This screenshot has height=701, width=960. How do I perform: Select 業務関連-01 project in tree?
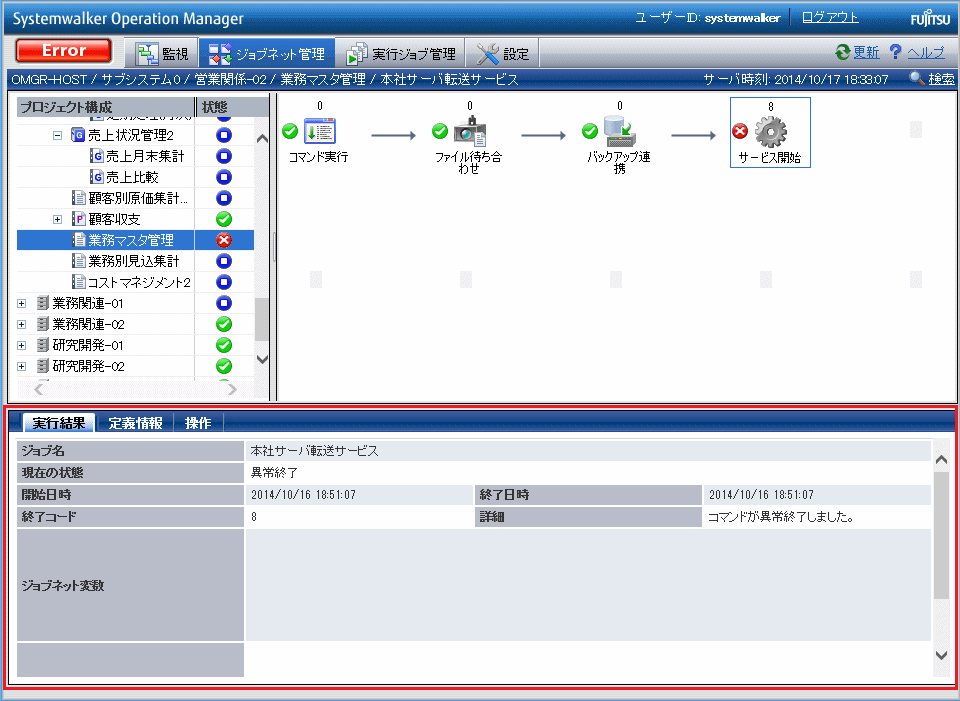[88, 303]
